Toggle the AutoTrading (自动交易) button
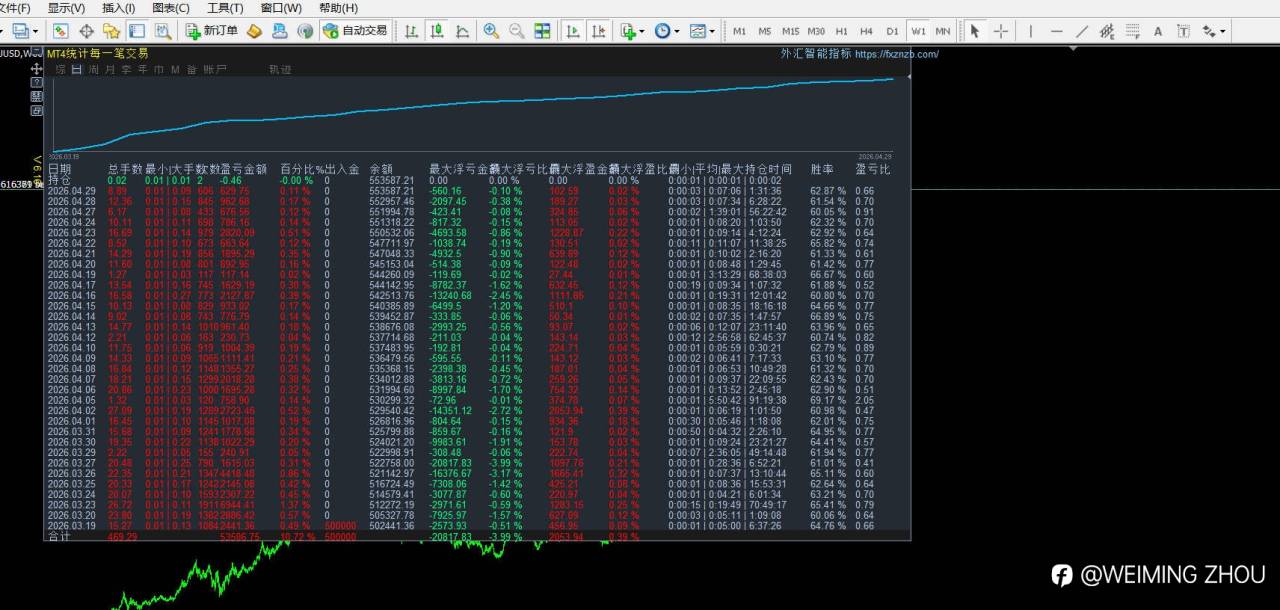1280x610 pixels. pos(355,31)
